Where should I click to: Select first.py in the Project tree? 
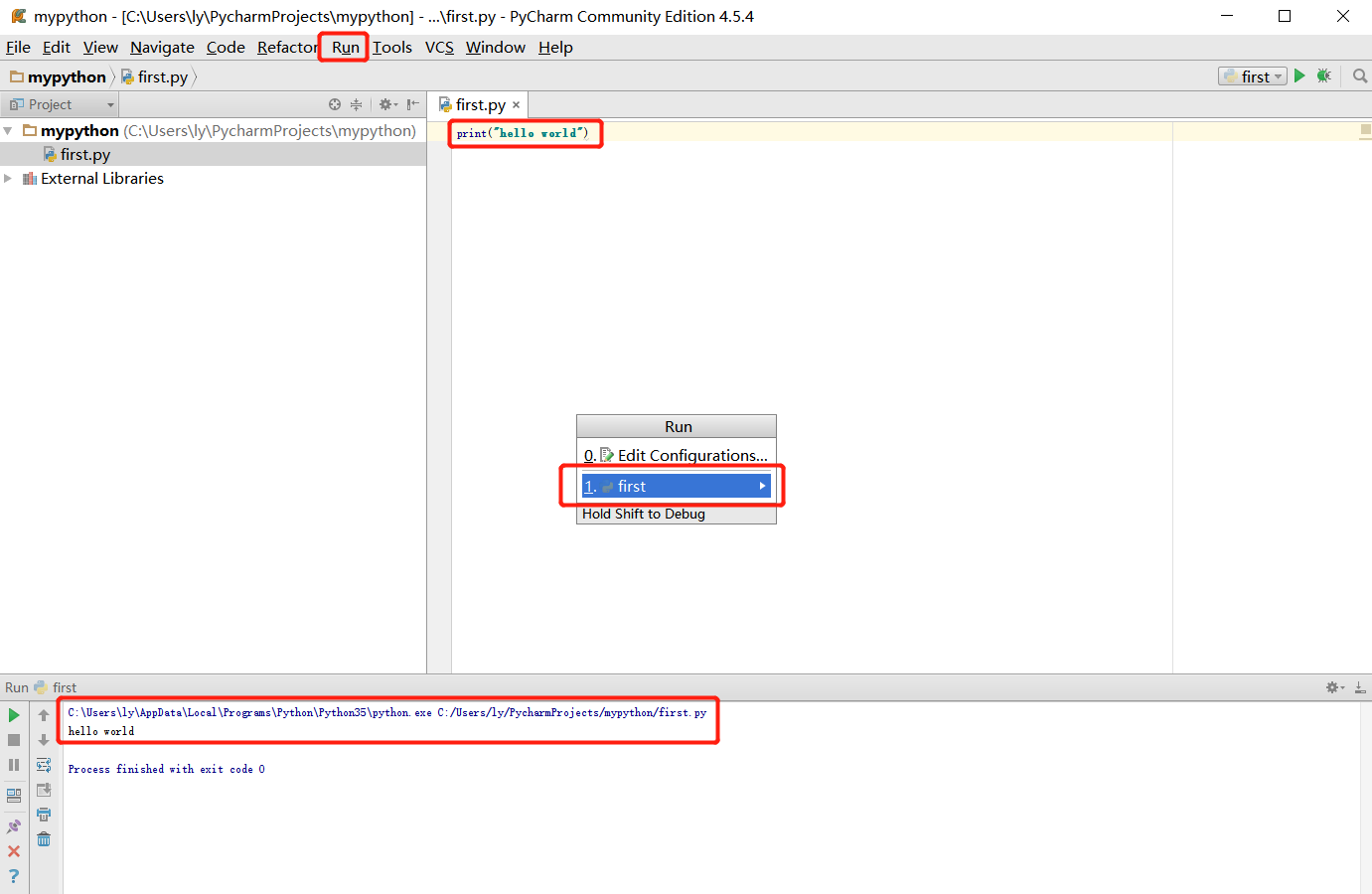coord(84,155)
